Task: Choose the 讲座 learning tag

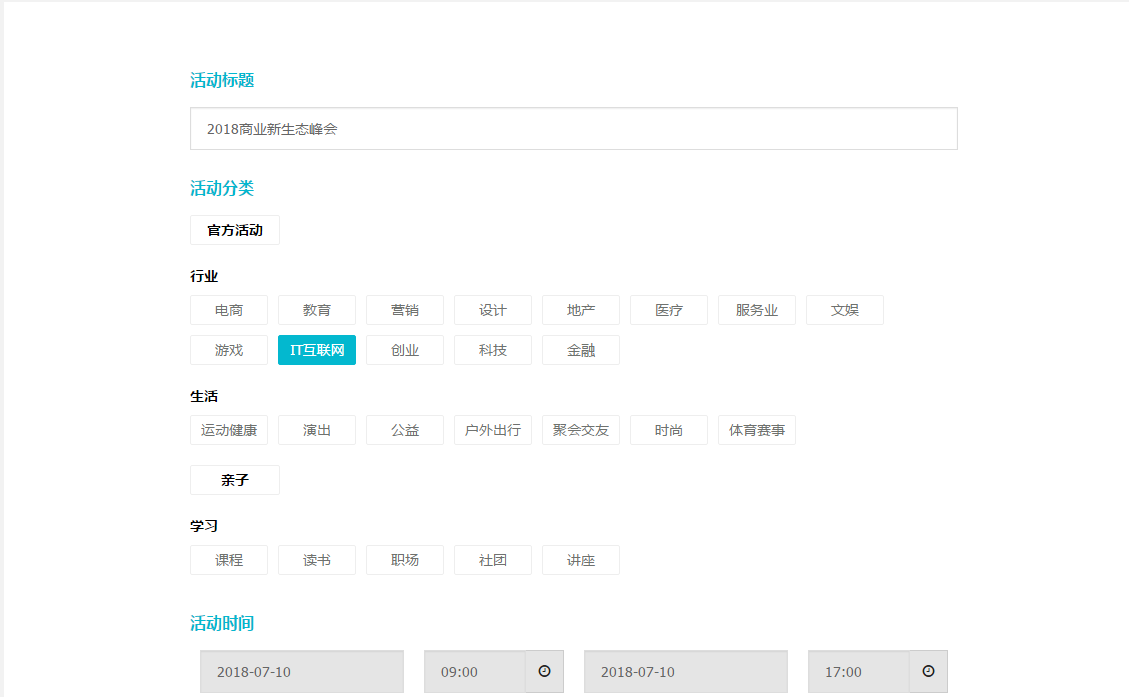Action: (x=580, y=560)
